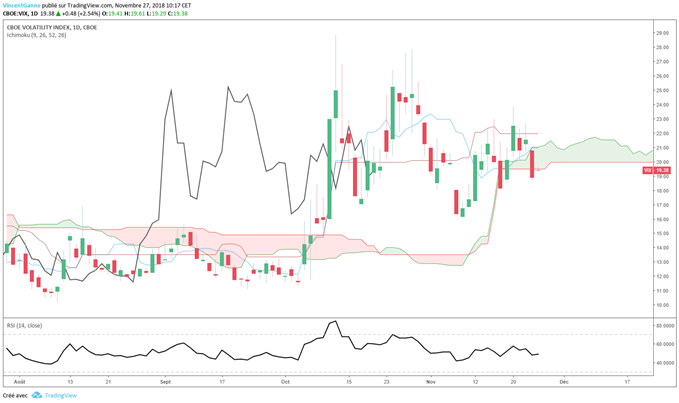The width and height of the screenshot is (679, 403).
Task: Click the 12 date label in November
Action: pyautogui.click(x=475, y=382)
